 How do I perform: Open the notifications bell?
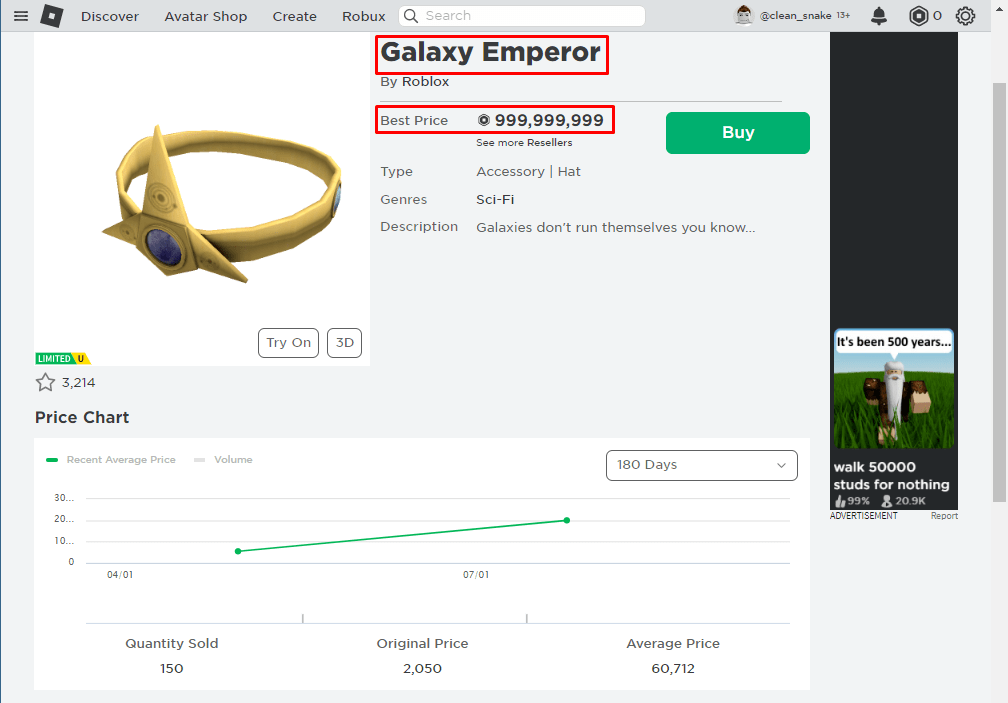click(x=879, y=16)
